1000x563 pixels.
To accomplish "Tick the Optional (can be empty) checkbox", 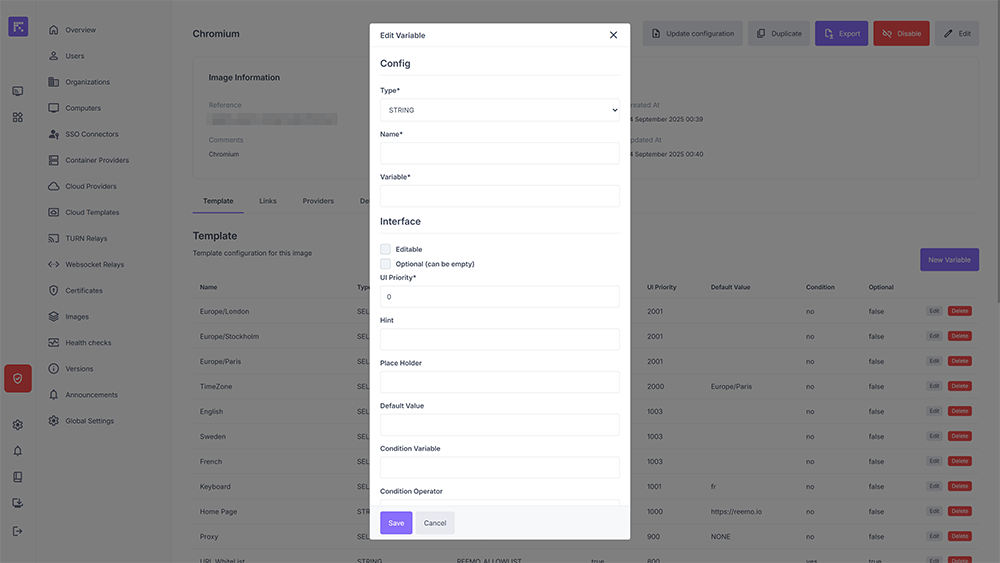I will pos(385,264).
